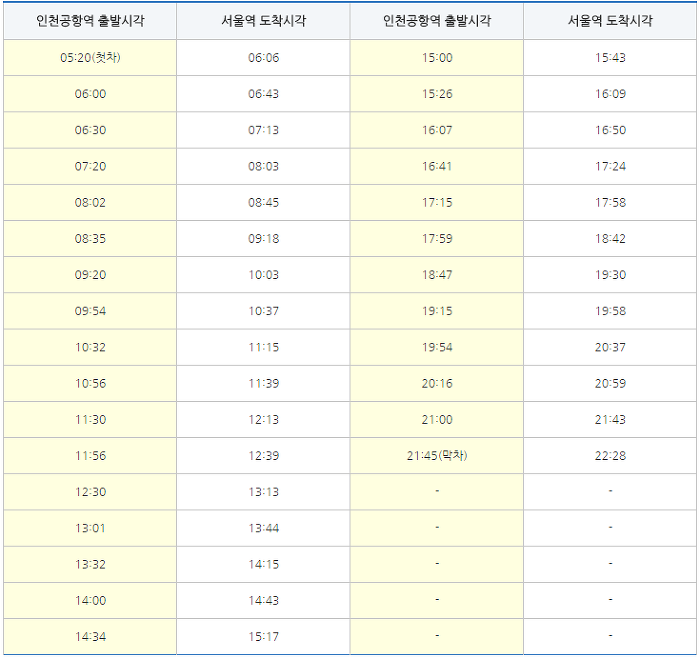Click departure time 20:16
This screenshot has width=700, height=659.
(437, 384)
